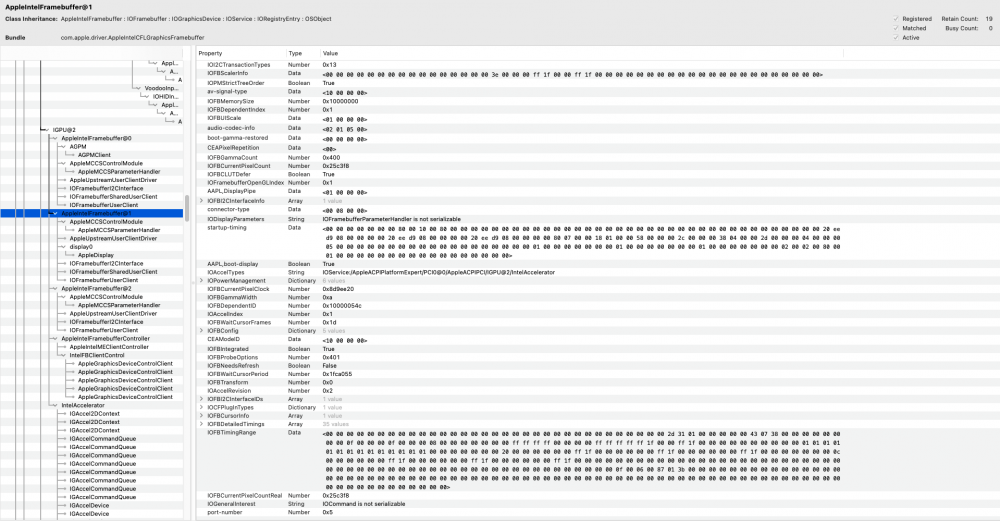This screenshot has height=521, width=1000.
Task: Select the highlighted AppleIntelFramebuffer@1 tree row
Action: tap(91, 214)
